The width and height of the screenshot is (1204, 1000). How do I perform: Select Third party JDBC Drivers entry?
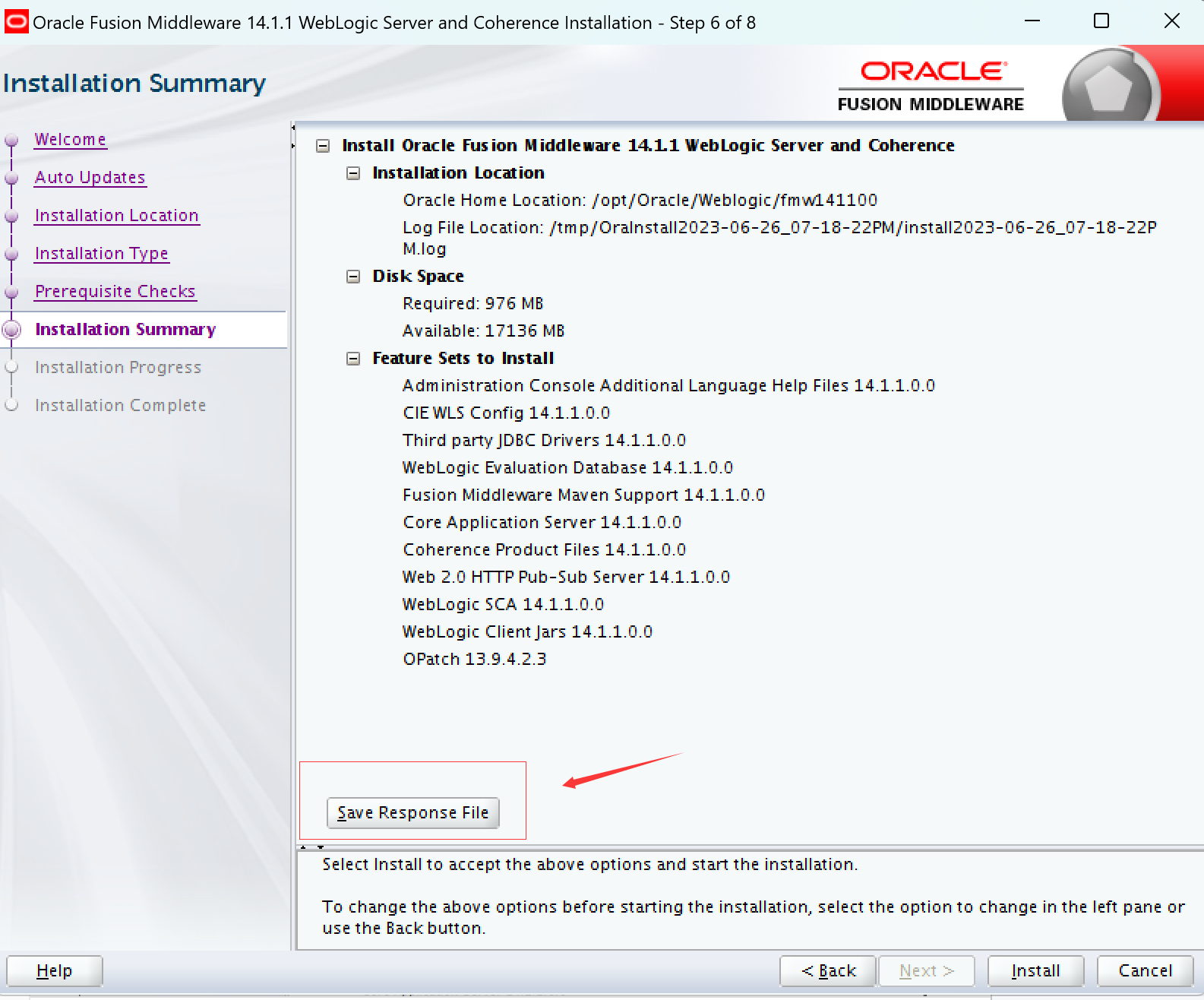(544, 441)
